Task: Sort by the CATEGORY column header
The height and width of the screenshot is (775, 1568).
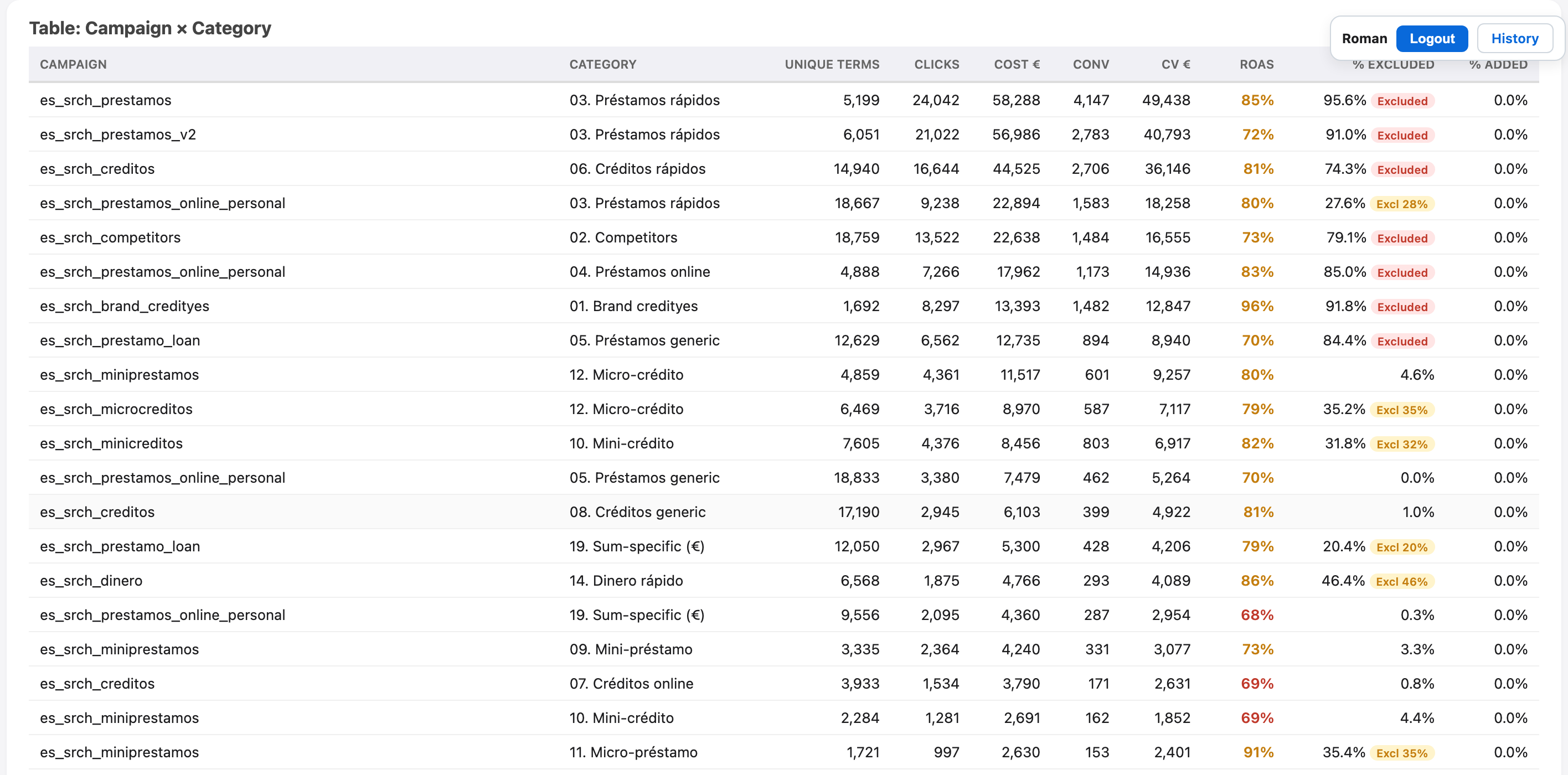Action: pos(602,64)
